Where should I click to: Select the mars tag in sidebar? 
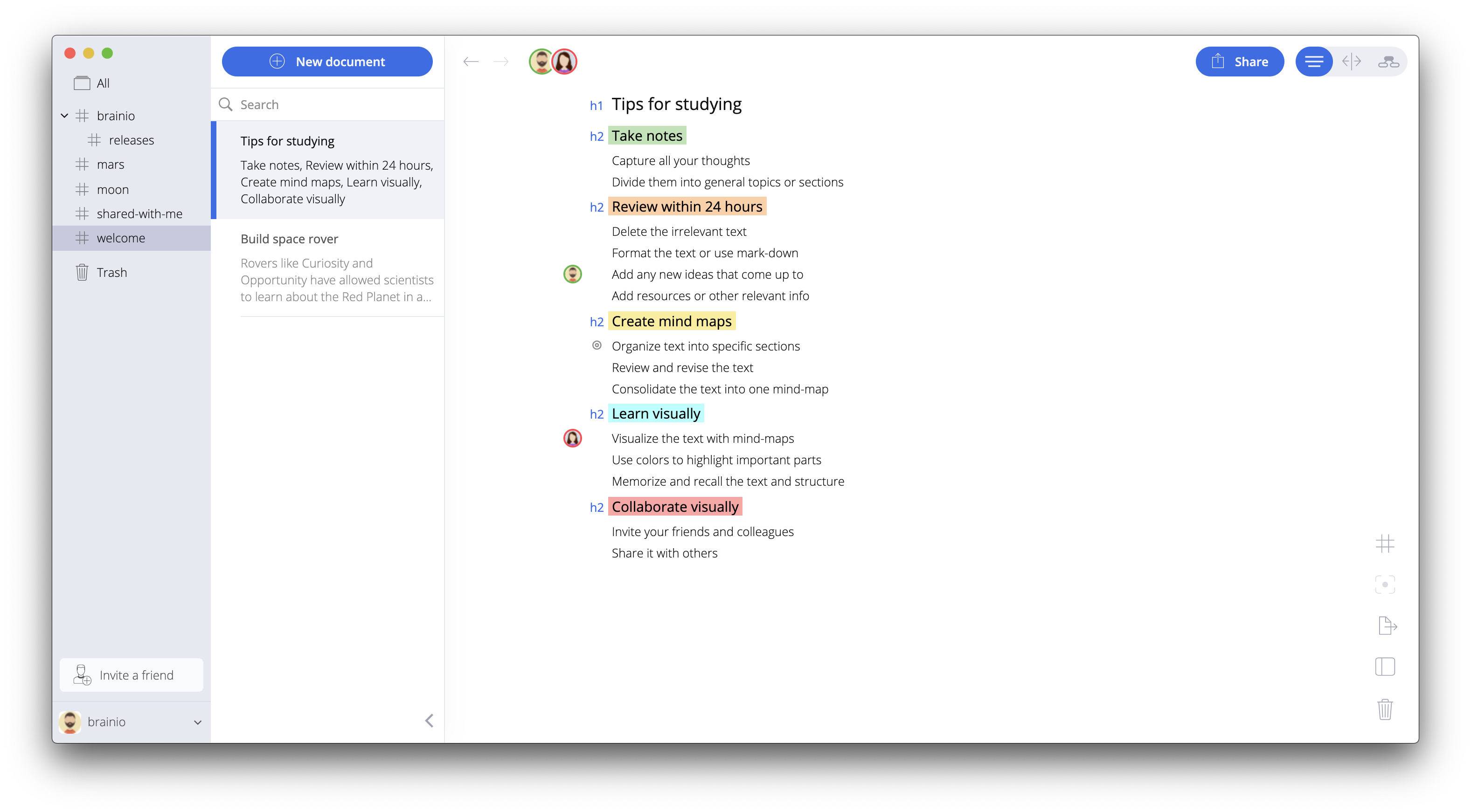[110, 165]
